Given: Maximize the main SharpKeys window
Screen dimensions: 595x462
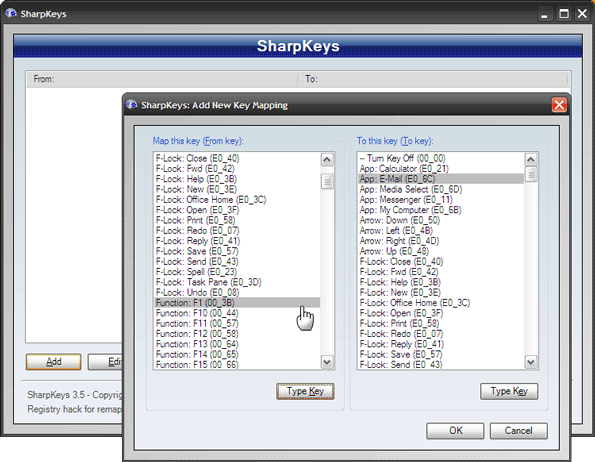Looking at the screenshot, I should coord(564,14).
